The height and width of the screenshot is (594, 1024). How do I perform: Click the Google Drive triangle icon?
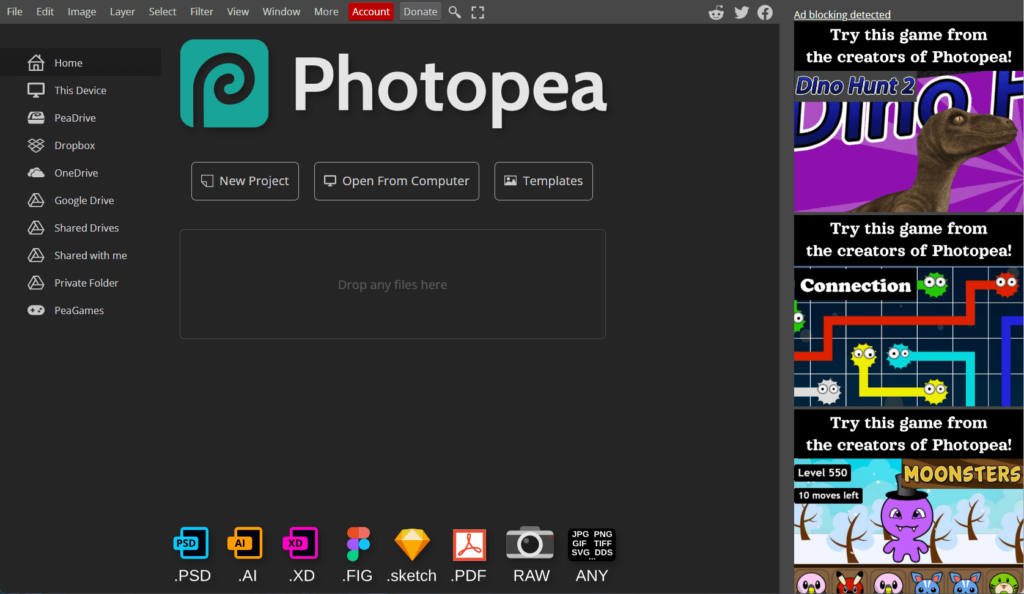pyautogui.click(x=36, y=200)
